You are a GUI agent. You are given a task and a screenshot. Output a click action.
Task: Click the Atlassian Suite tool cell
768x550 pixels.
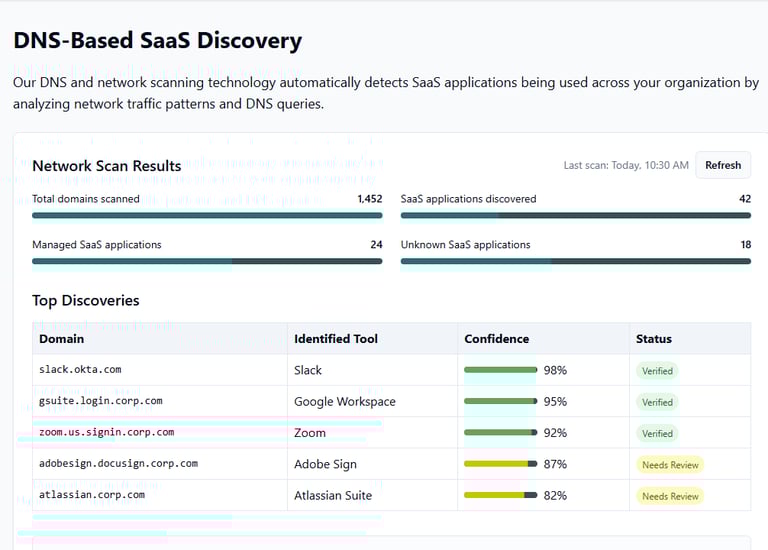[372, 495]
